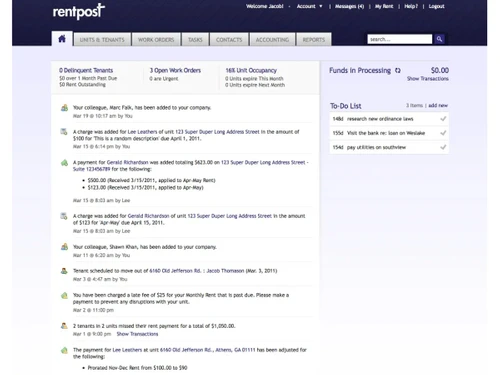The height and width of the screenshot is (375, 500).
Task: Click the rentpost logo
Action: (x=79, y=12)
